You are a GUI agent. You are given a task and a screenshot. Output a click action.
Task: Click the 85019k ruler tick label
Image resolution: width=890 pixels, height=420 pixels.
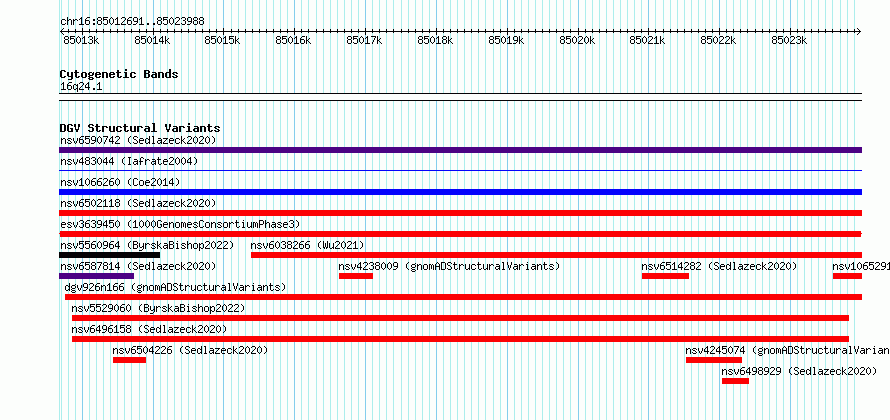(x=506, y=40)
